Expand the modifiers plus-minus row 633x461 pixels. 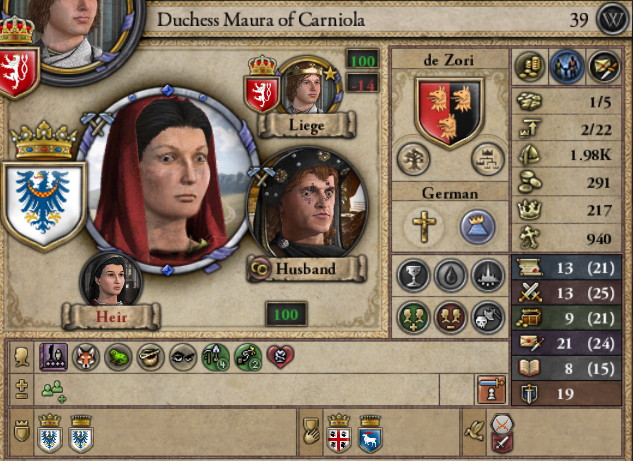[21, 390]
